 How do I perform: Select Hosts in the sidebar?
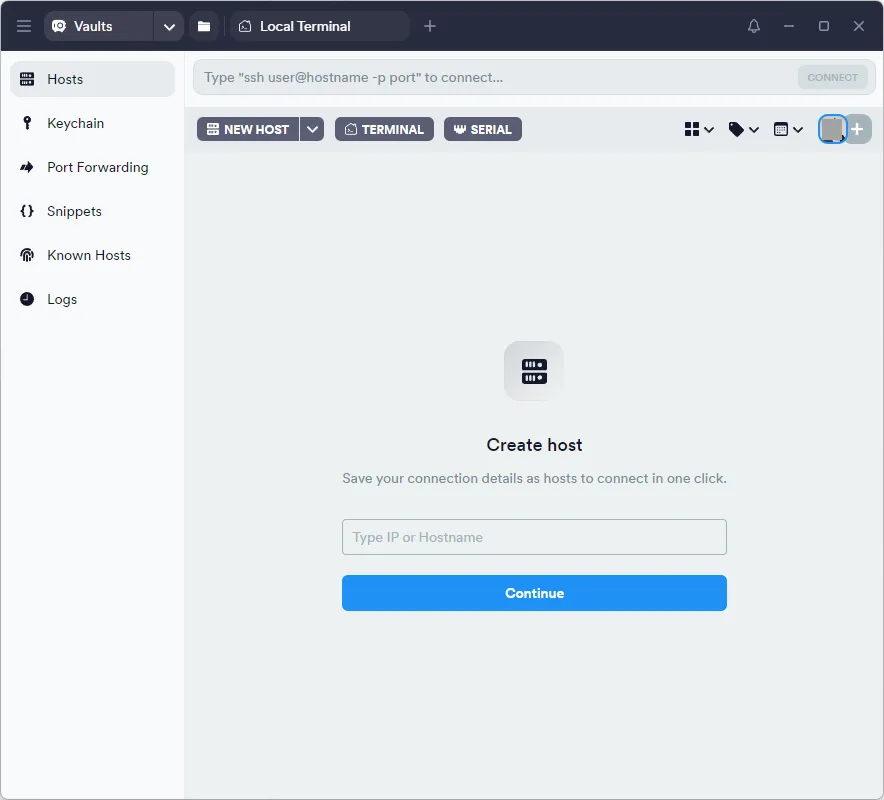[x=92, y=79]
